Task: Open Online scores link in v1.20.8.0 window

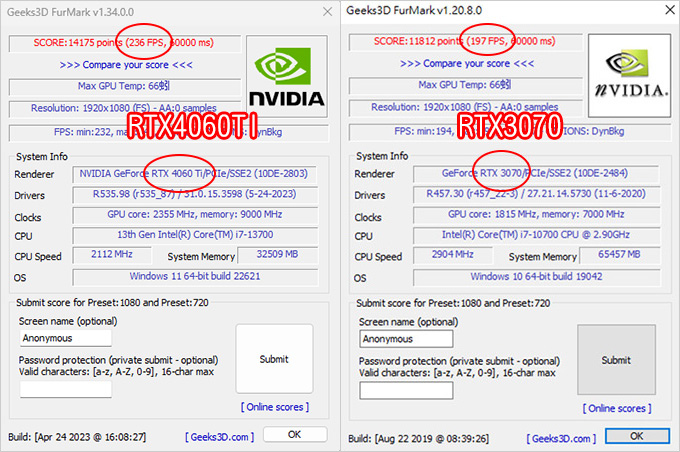Action: [617, 408]
